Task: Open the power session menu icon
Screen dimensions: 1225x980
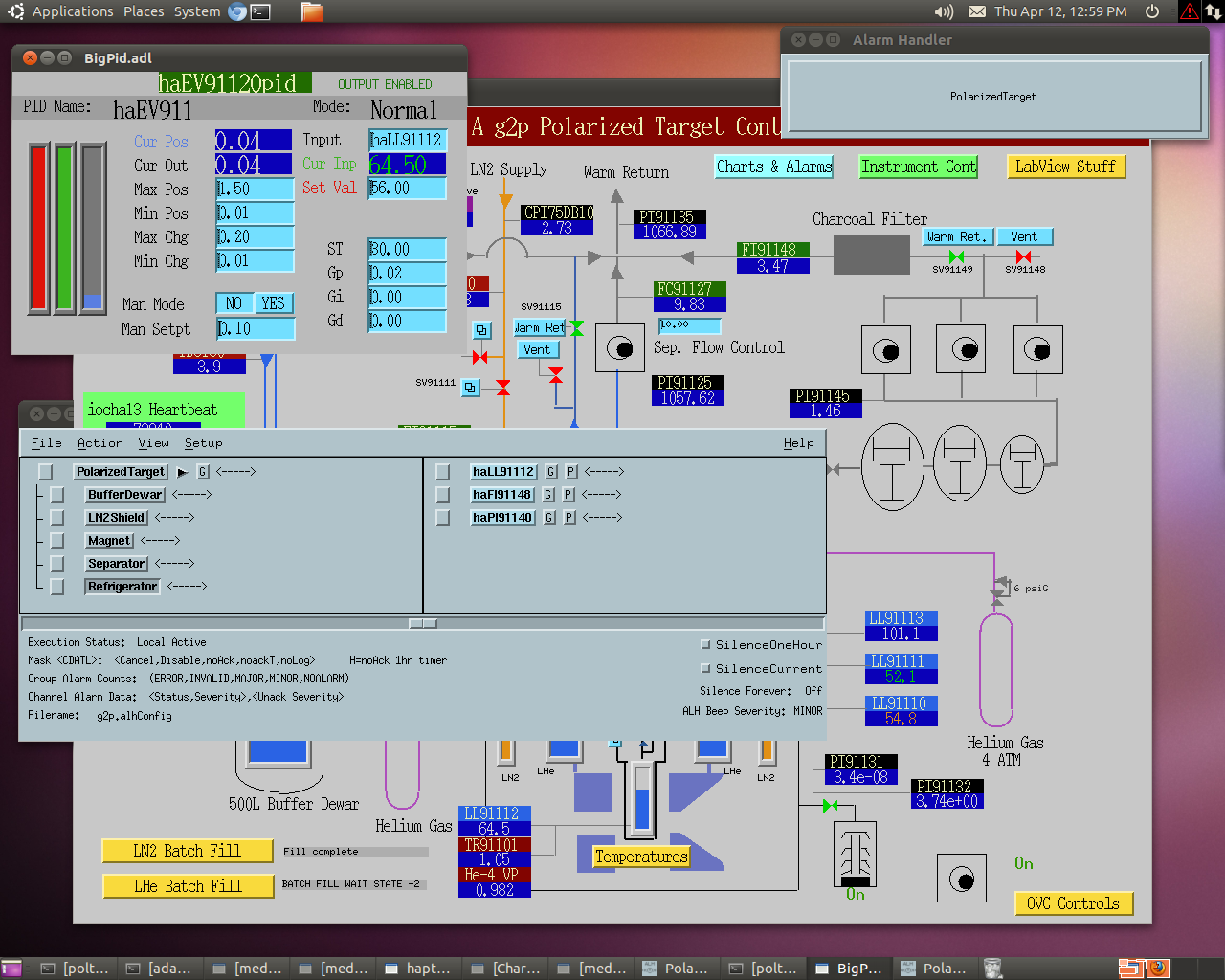Action: coord(1152,11)
